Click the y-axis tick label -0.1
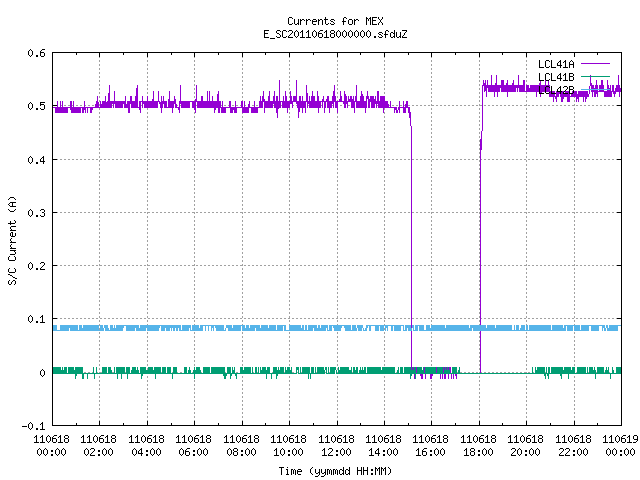Viewport: 640px width, 480px height. pos(33,426)
